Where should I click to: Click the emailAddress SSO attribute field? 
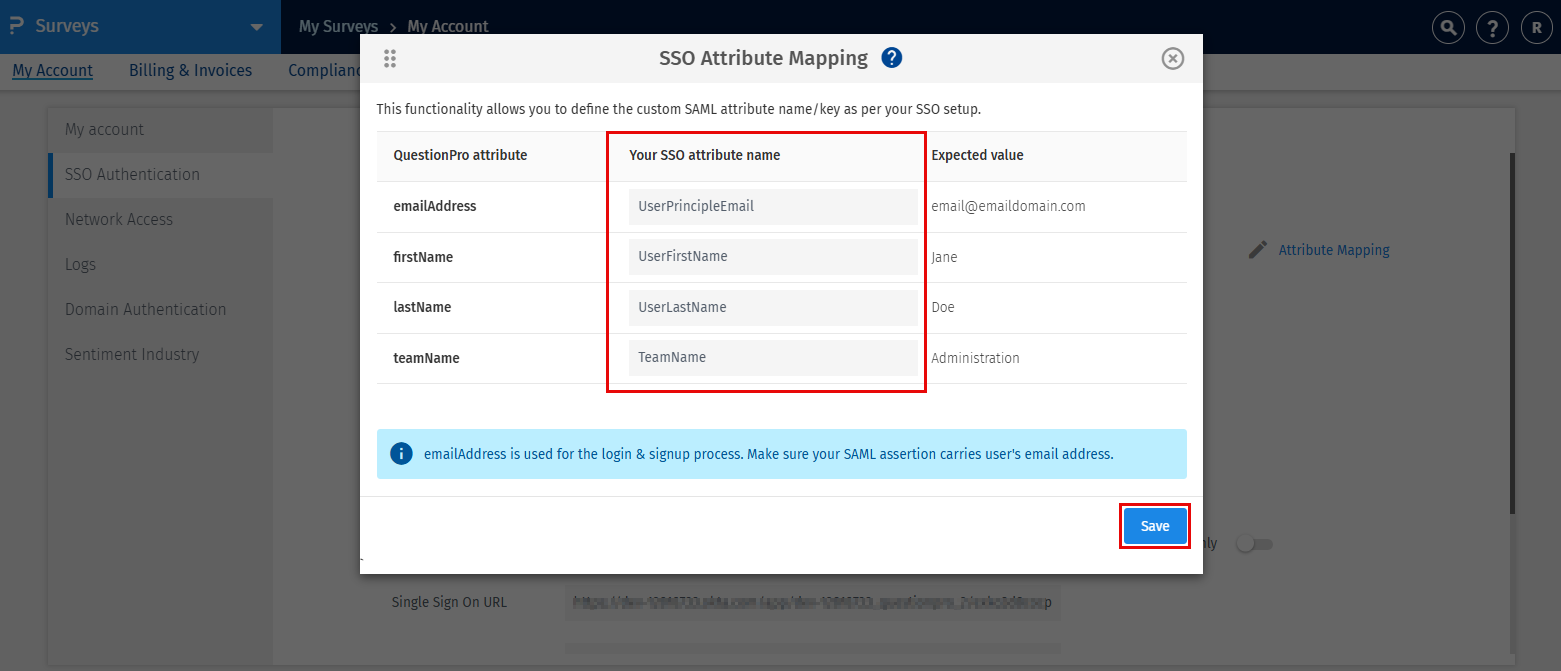point(772,206)
